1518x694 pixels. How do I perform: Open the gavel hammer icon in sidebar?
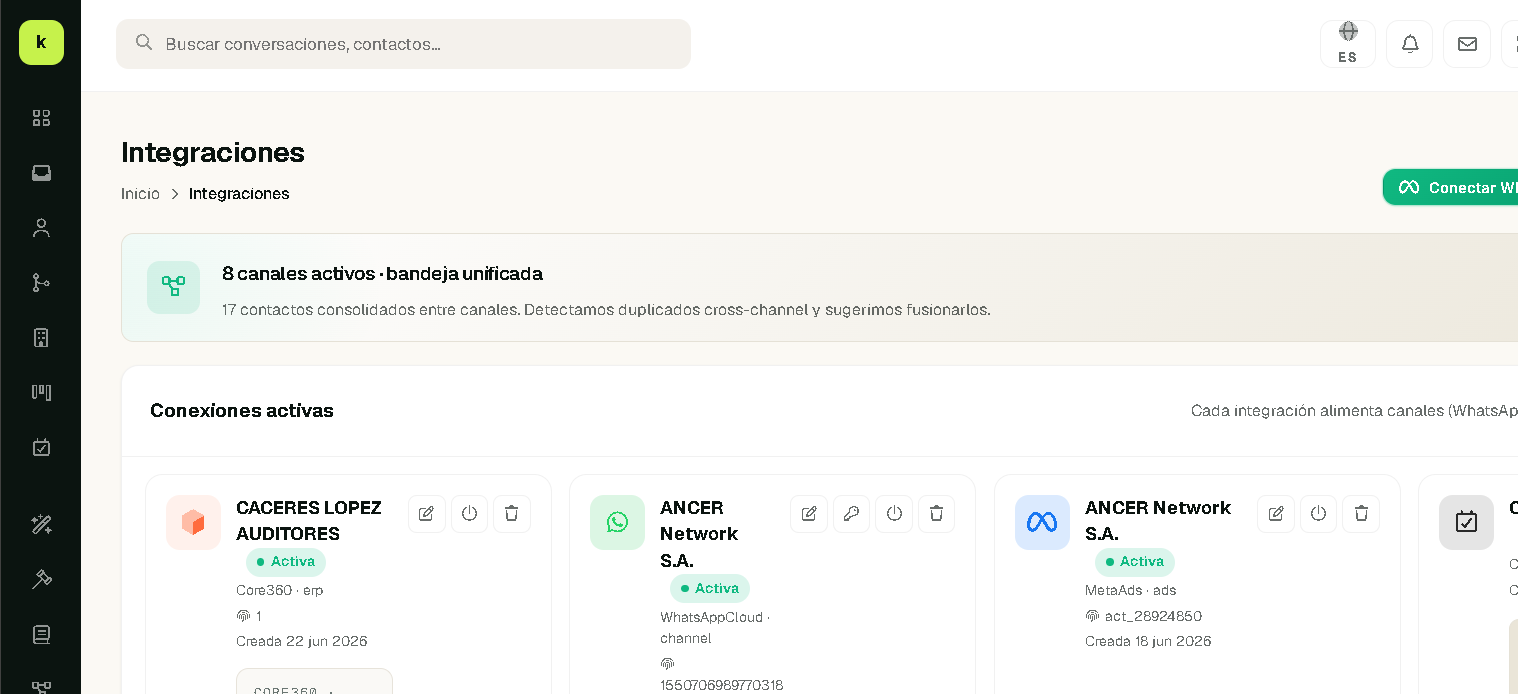tap(41, 579)
